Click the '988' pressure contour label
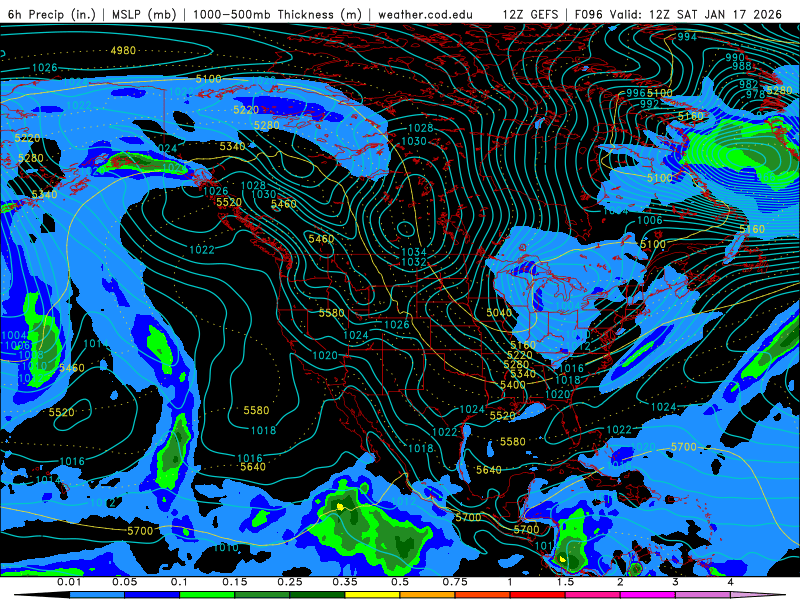Screen dimensions: 800x600 pyautogui.click(x=742, y=66)
